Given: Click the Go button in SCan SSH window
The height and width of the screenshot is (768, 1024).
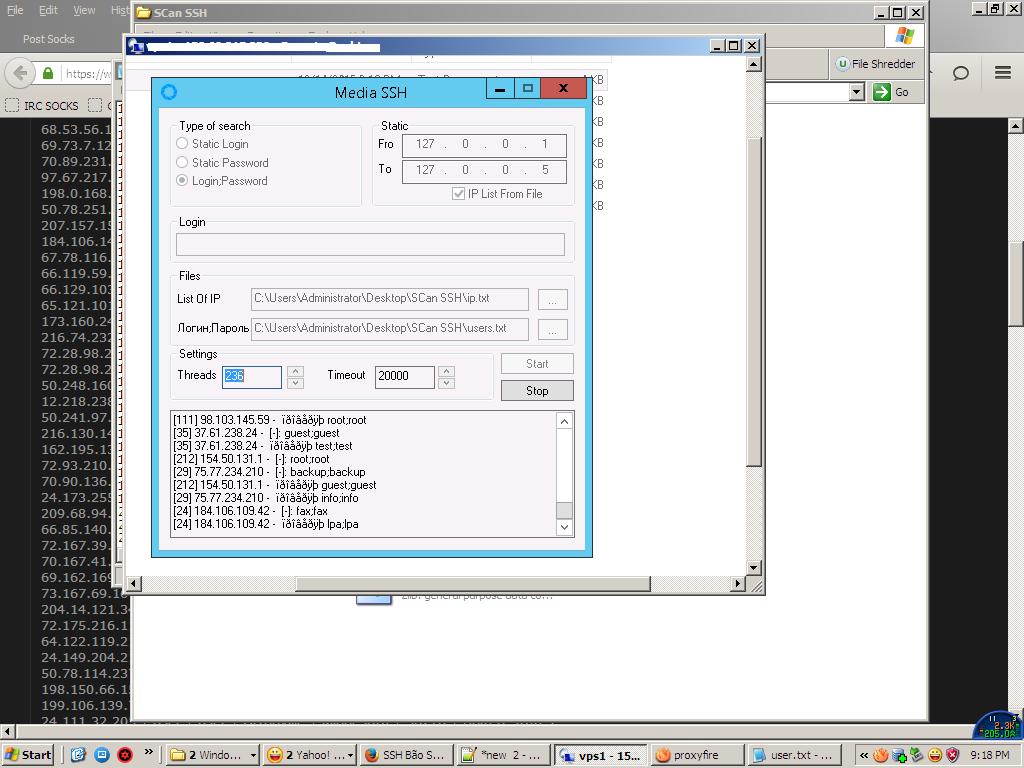Looking at the screenshot, I should tap(892, 92).
